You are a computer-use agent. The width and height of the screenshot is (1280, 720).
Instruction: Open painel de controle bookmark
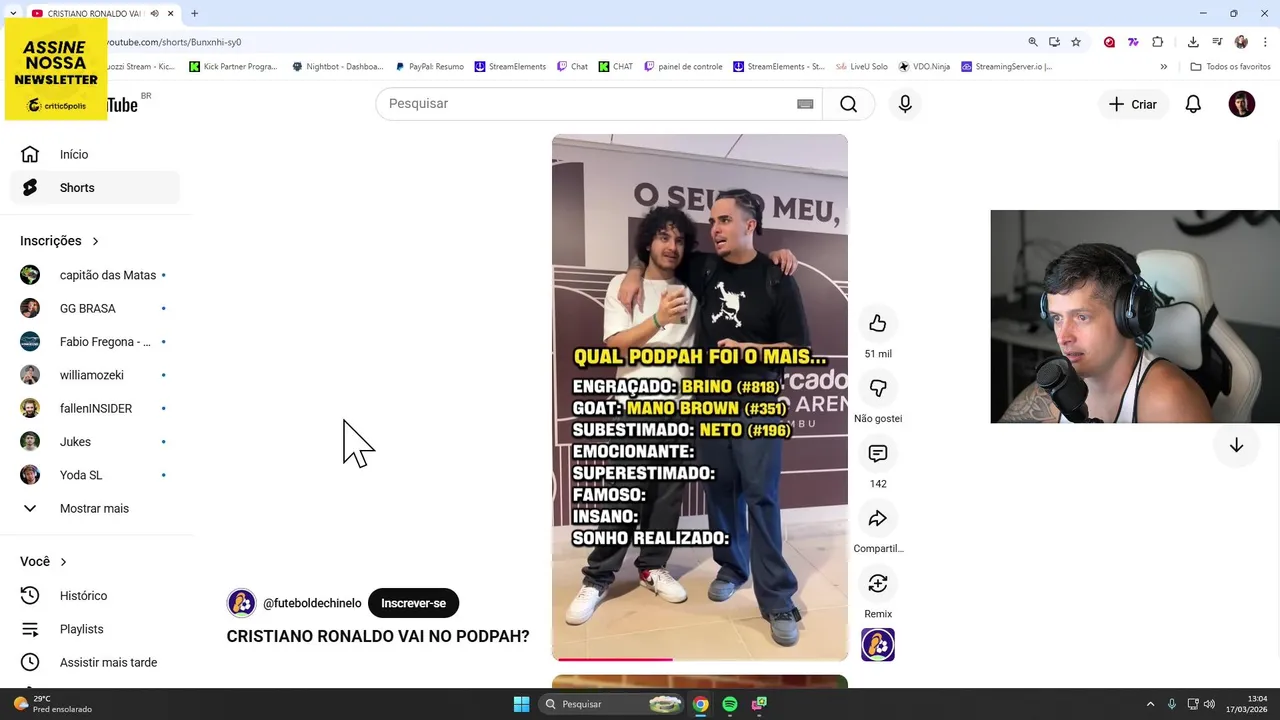click(x=684, y=67)
